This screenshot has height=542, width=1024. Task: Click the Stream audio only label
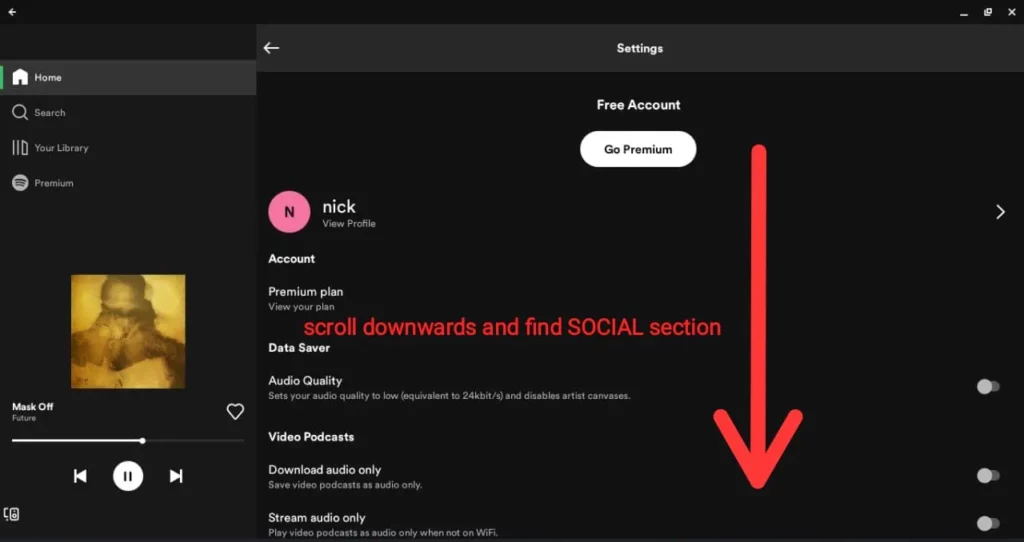[317, 518]
